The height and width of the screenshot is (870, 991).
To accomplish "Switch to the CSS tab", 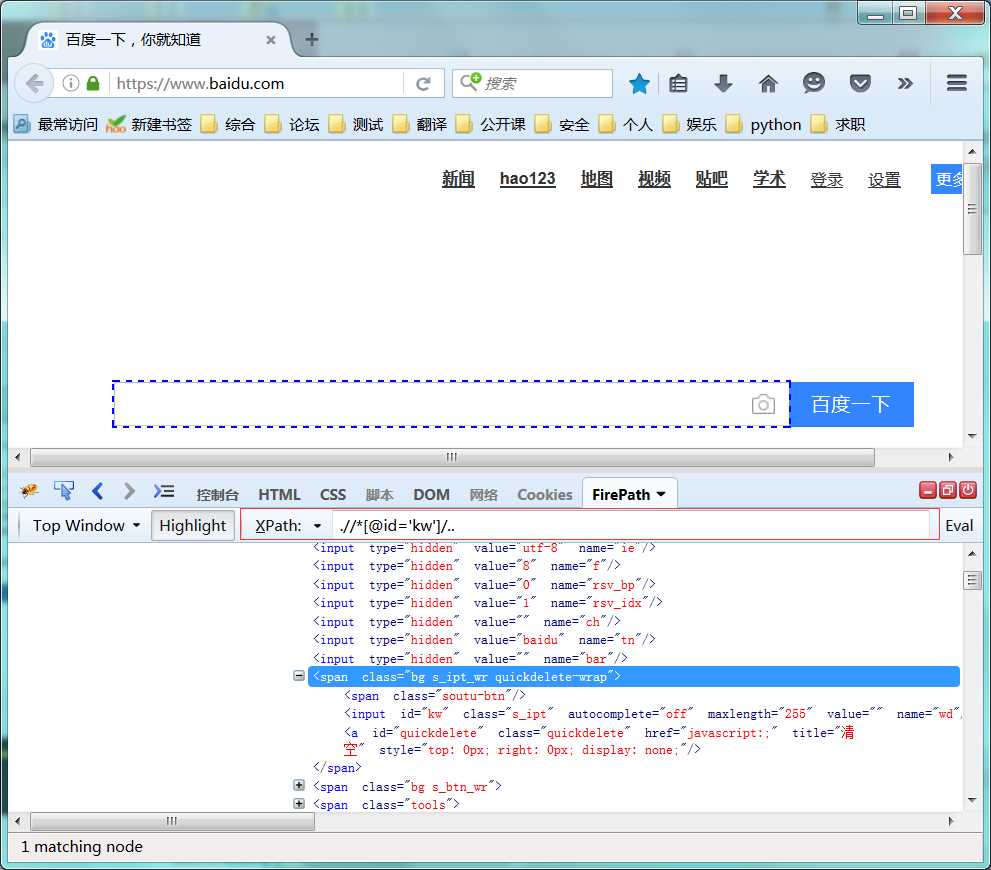I will 332,495.
